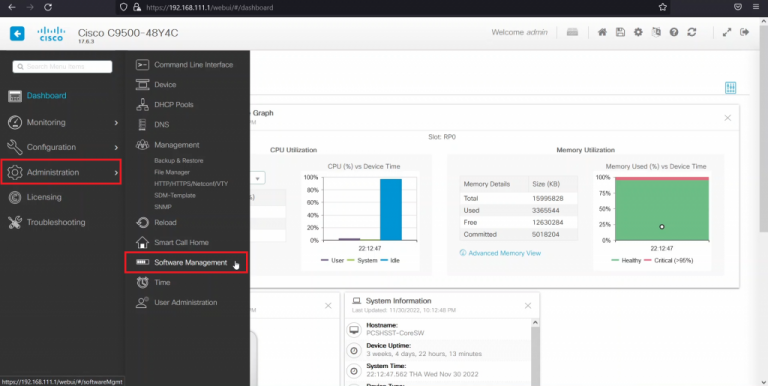Click the blue Idle CPU bar
This screenshot has width=768, height=386.
[x=390, y=210]
